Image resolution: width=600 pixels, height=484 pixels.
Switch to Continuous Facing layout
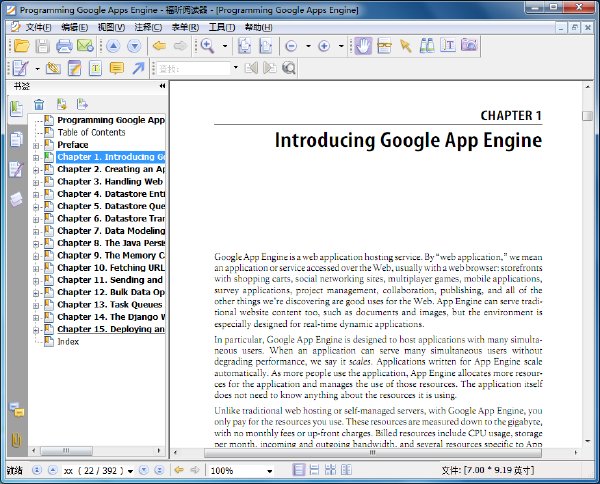(x=330, y=470)
